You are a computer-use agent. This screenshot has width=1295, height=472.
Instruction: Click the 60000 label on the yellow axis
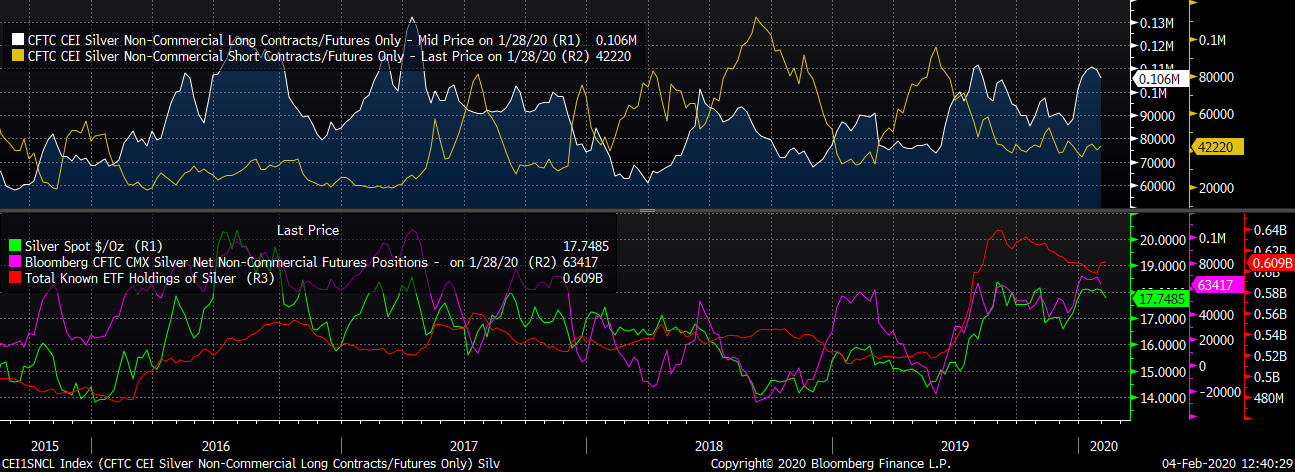tap(1218, 116)
